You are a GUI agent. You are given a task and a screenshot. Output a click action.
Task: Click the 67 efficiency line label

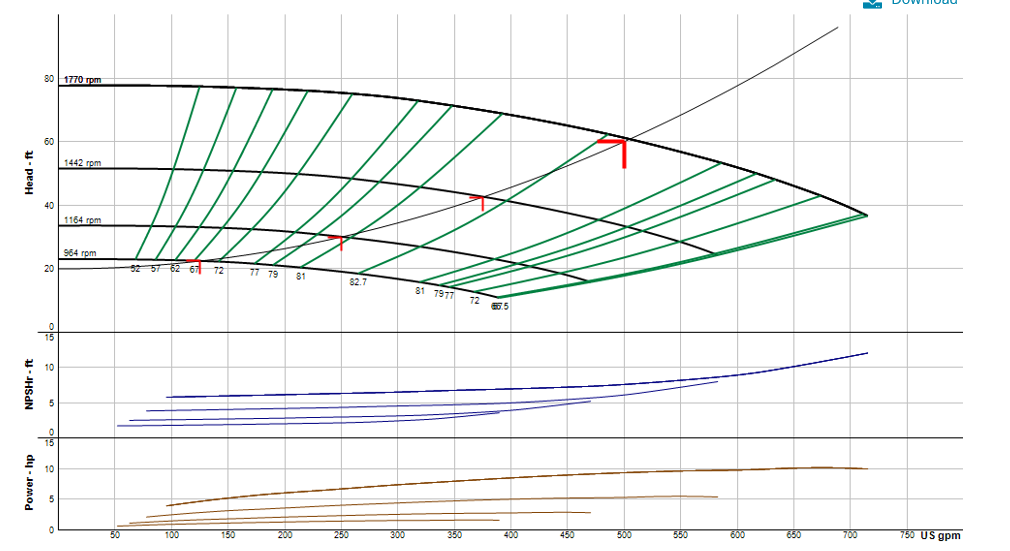click(194, 270)
